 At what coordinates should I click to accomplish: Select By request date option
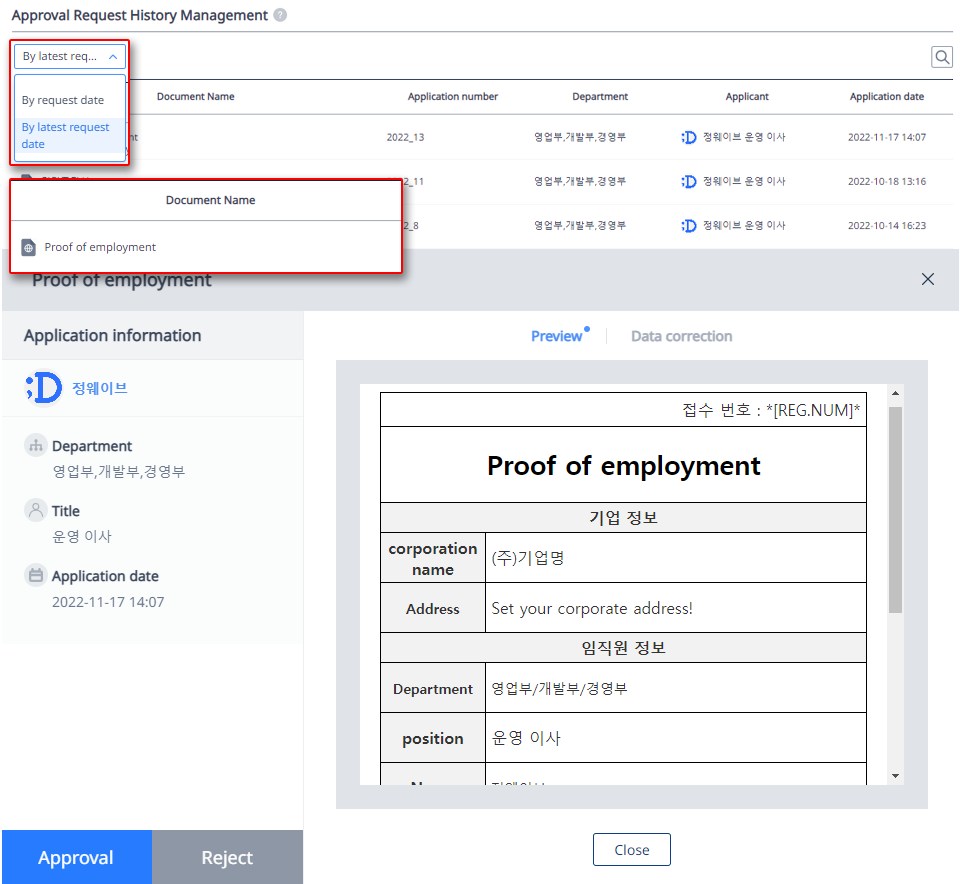coord(63,100)
